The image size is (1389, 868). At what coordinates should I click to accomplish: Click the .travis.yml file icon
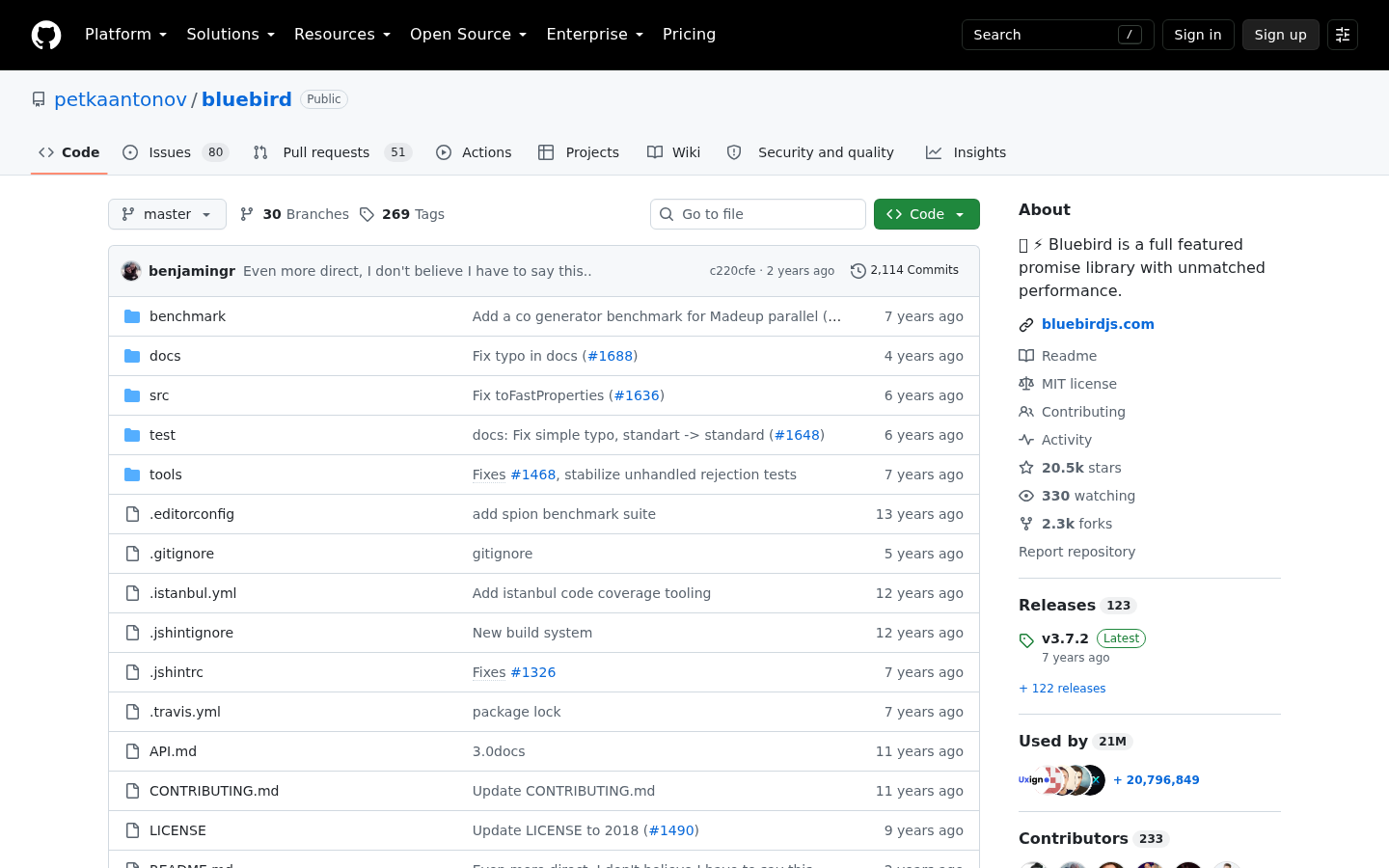point(132,712)
